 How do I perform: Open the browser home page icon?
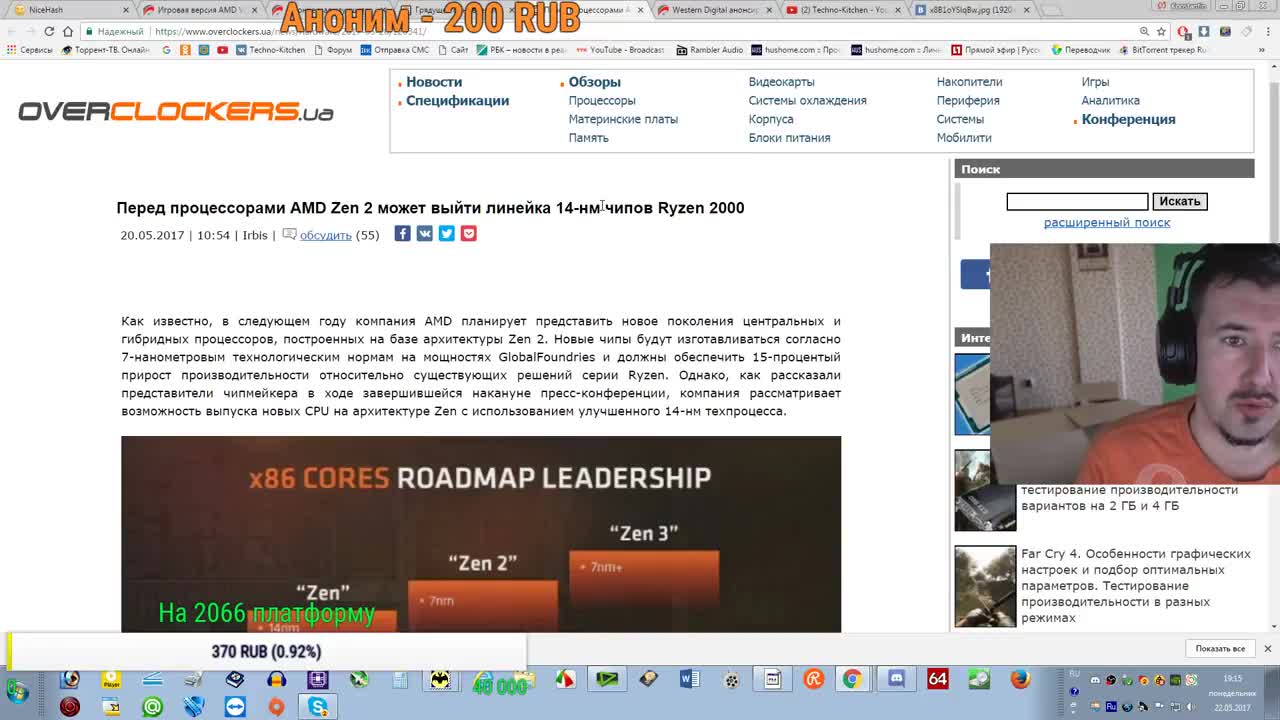point(68,31)
